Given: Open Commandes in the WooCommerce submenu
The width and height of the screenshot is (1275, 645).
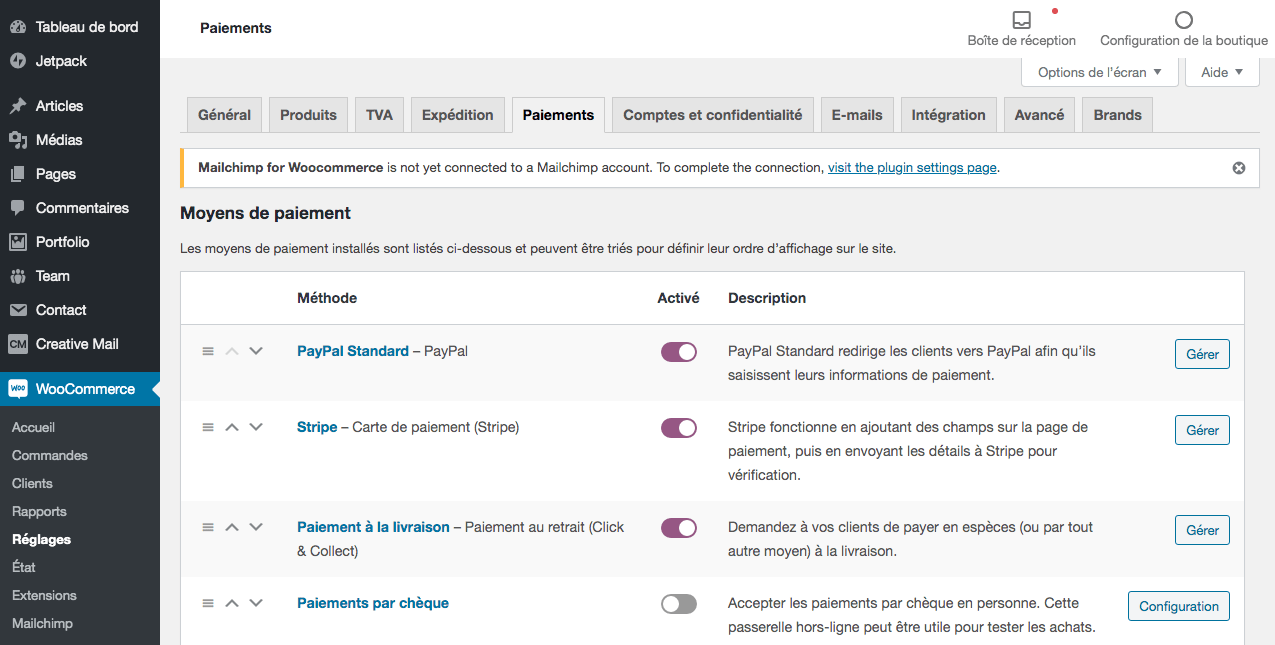Looking at the screenshot, I should (x=50, y=455).
